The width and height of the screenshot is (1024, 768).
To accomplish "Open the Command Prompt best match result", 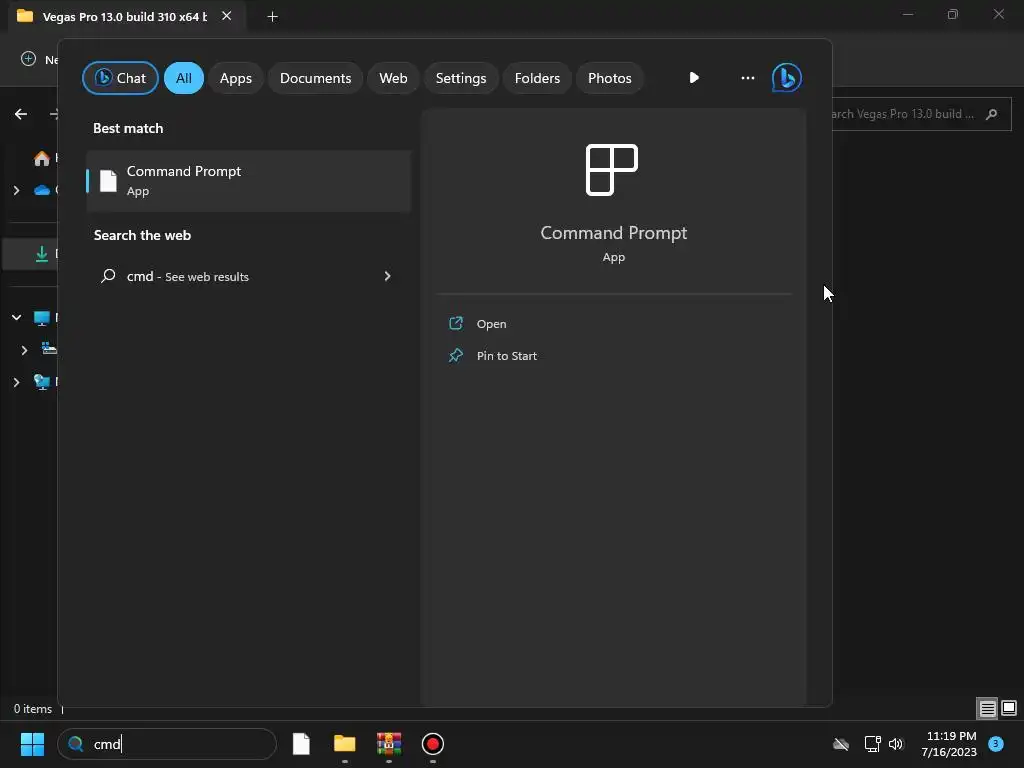I will point(248,181).
